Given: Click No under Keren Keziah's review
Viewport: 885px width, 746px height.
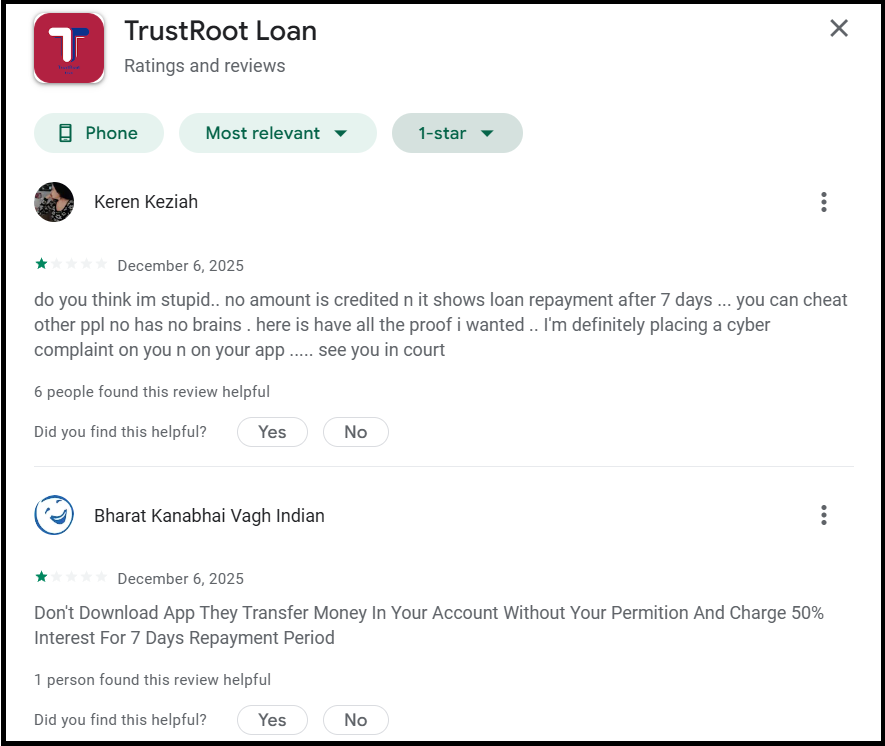Looking at the screenshot, I should [355, 431].
